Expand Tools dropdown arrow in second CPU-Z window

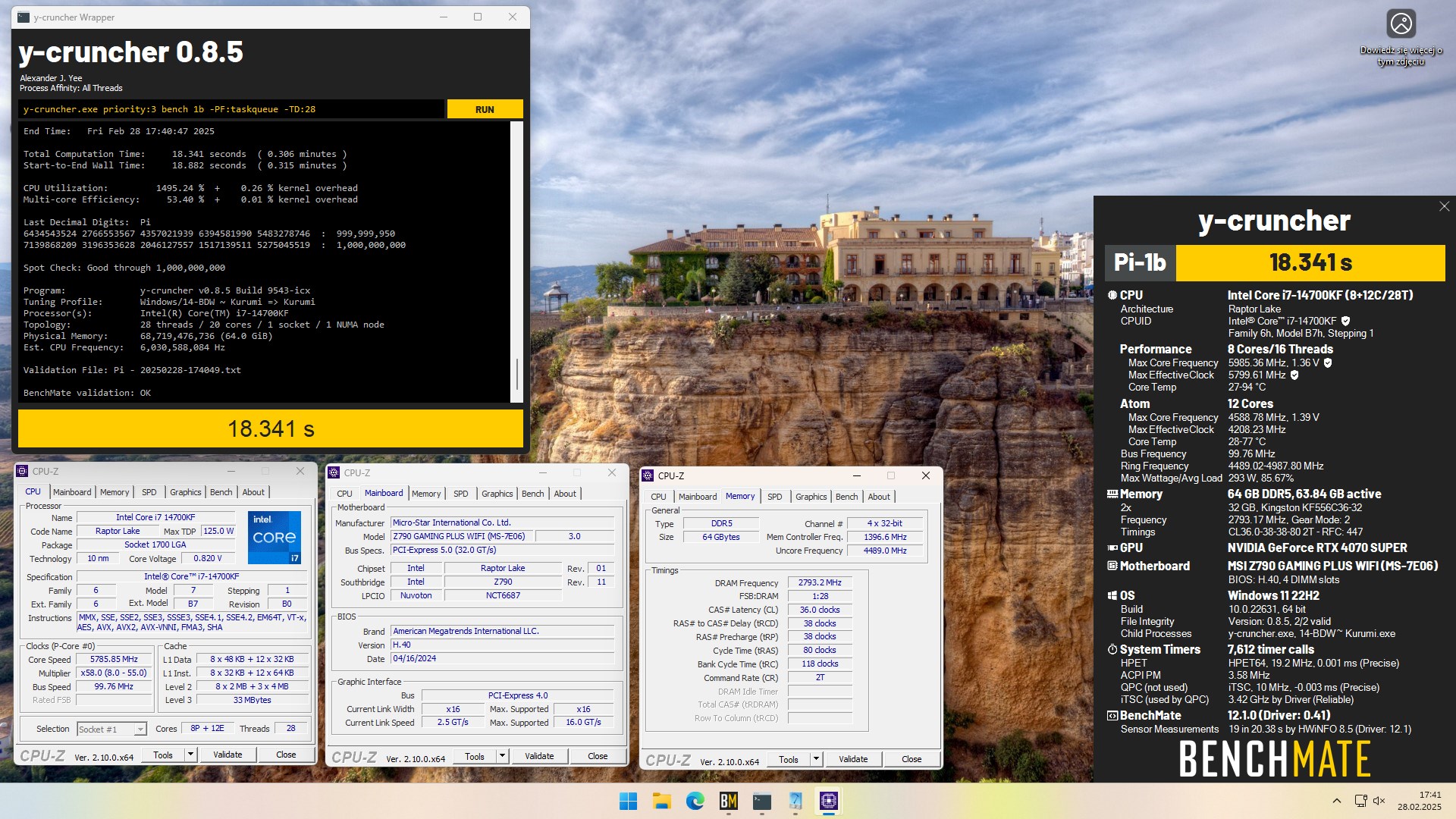pyautogui.click(x=502, y=756)
